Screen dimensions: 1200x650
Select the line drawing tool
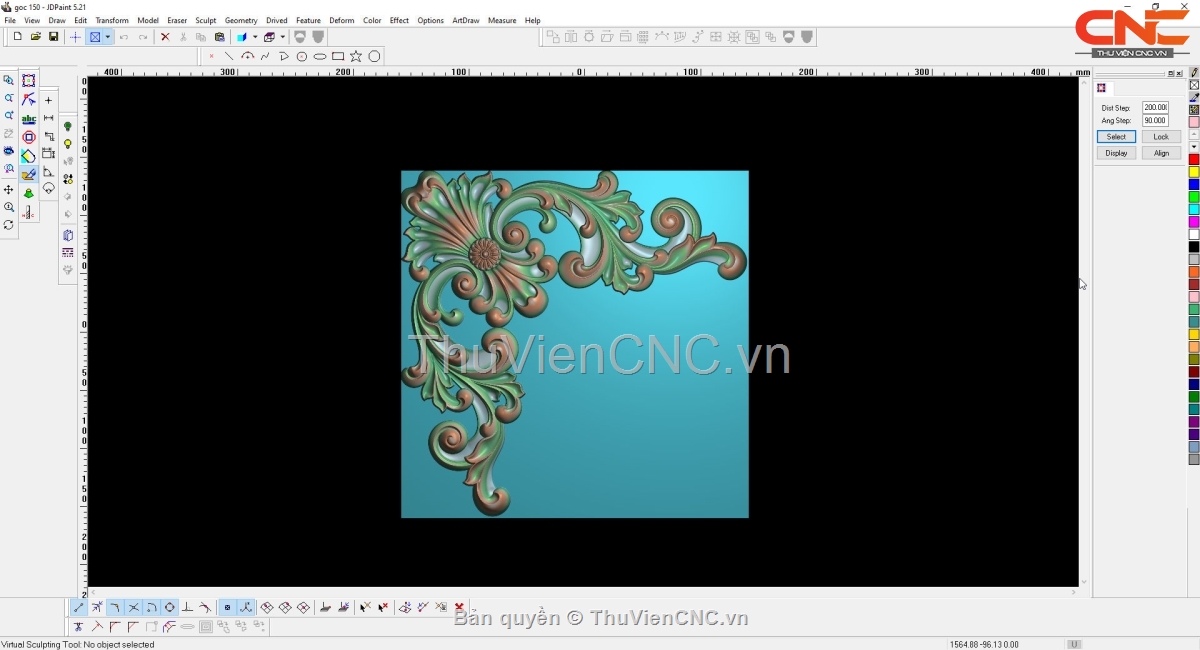(x=229, y=56)
